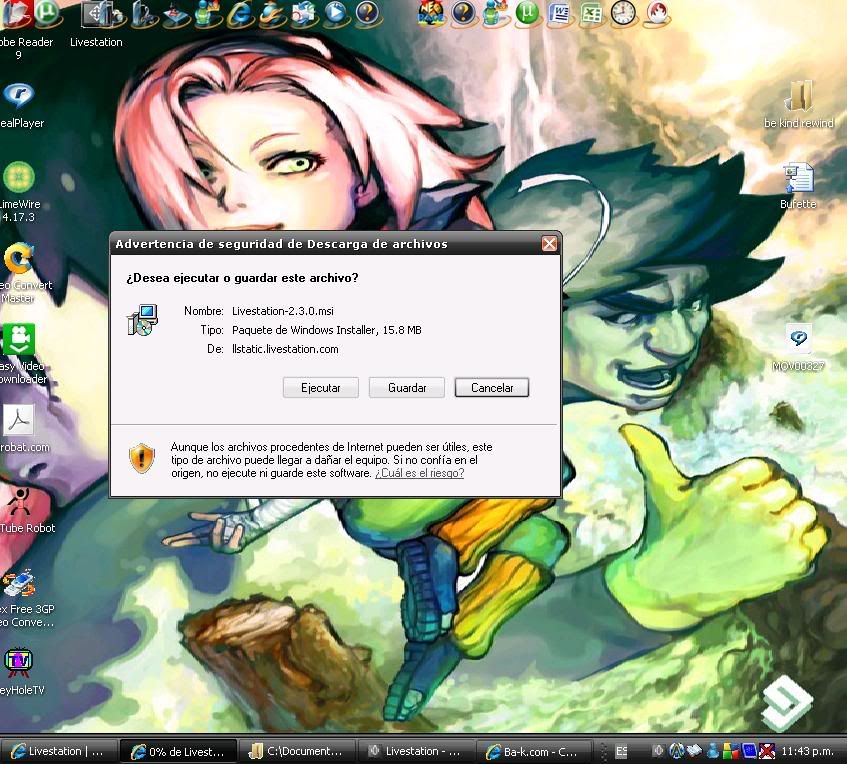Open the Livestation desktop shortcut
Screen dimensions: 847x764
[96, 24]
